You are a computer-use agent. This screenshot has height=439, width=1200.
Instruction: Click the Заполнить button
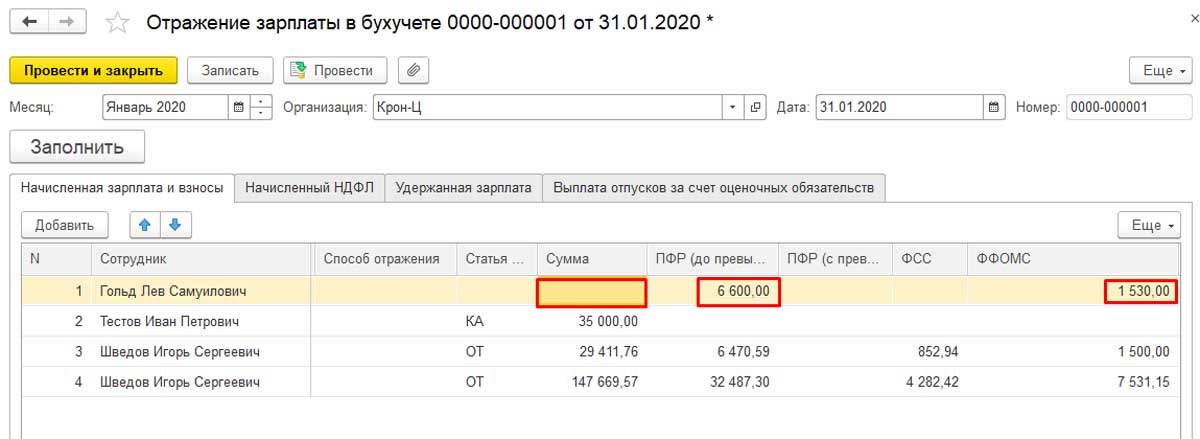point(77,147)
